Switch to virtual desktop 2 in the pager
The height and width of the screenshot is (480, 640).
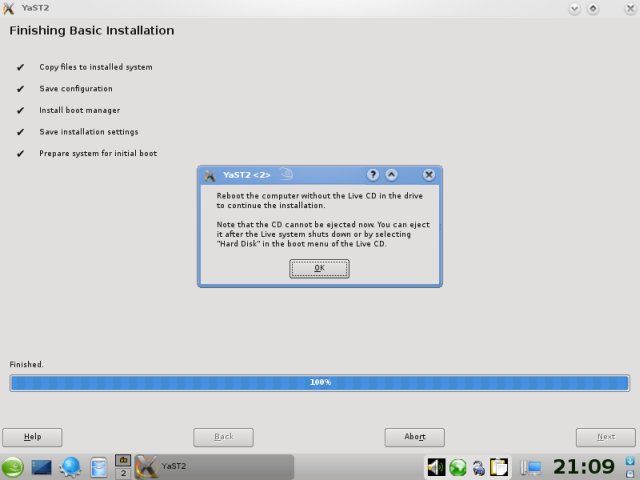pyautogui.click(x=124, y=473)
